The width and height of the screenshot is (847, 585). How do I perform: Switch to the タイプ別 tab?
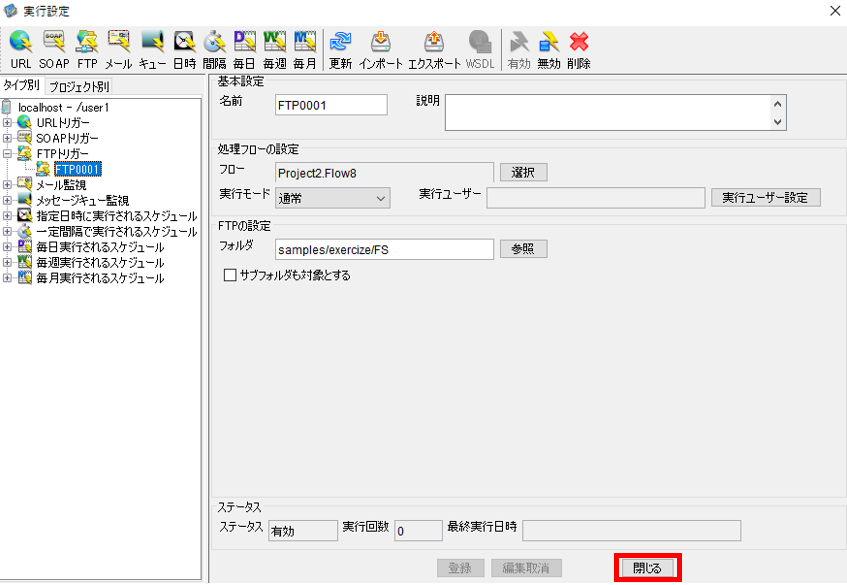[x=22, y=85]
